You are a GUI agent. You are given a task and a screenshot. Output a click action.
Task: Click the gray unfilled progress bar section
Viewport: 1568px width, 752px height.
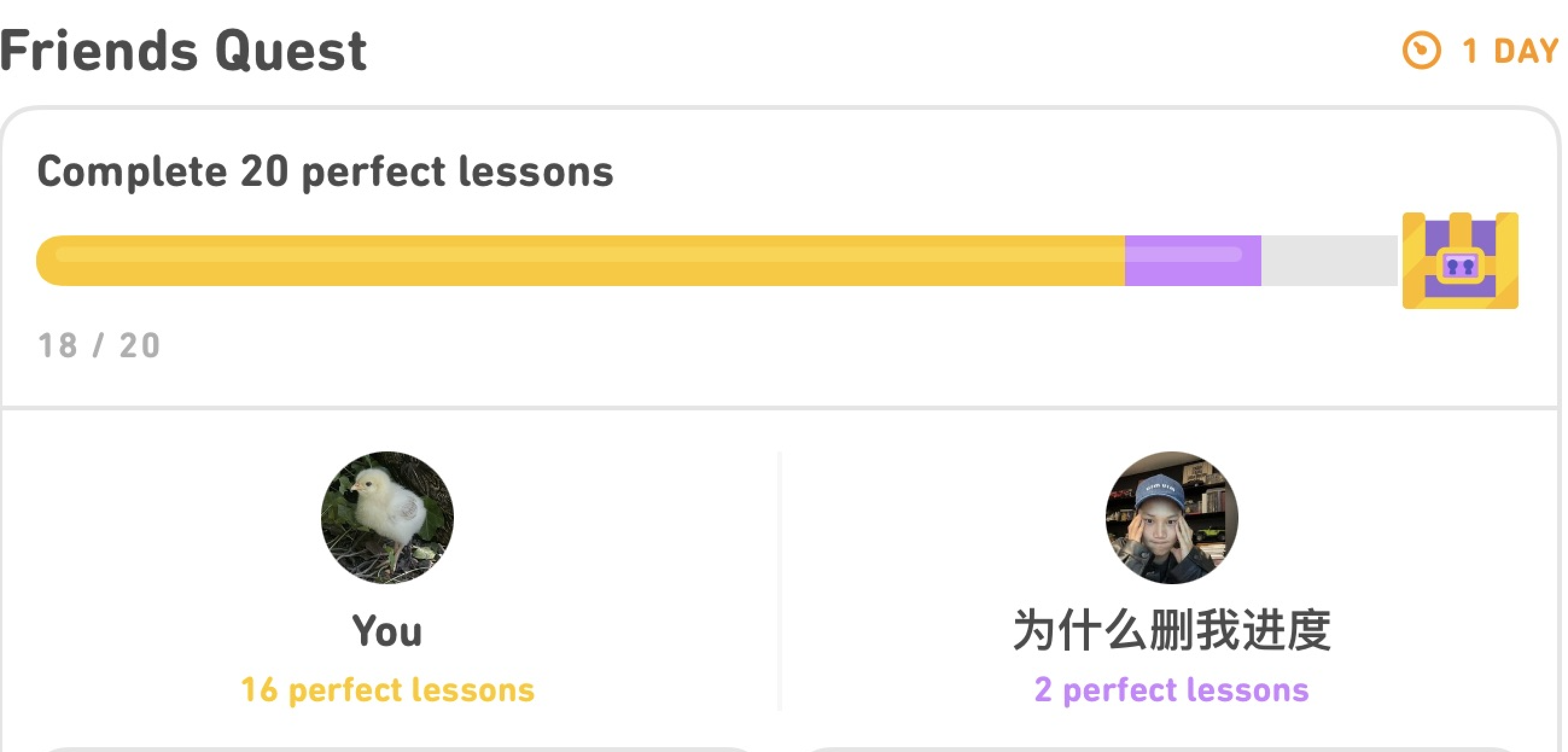[1328, 261]
